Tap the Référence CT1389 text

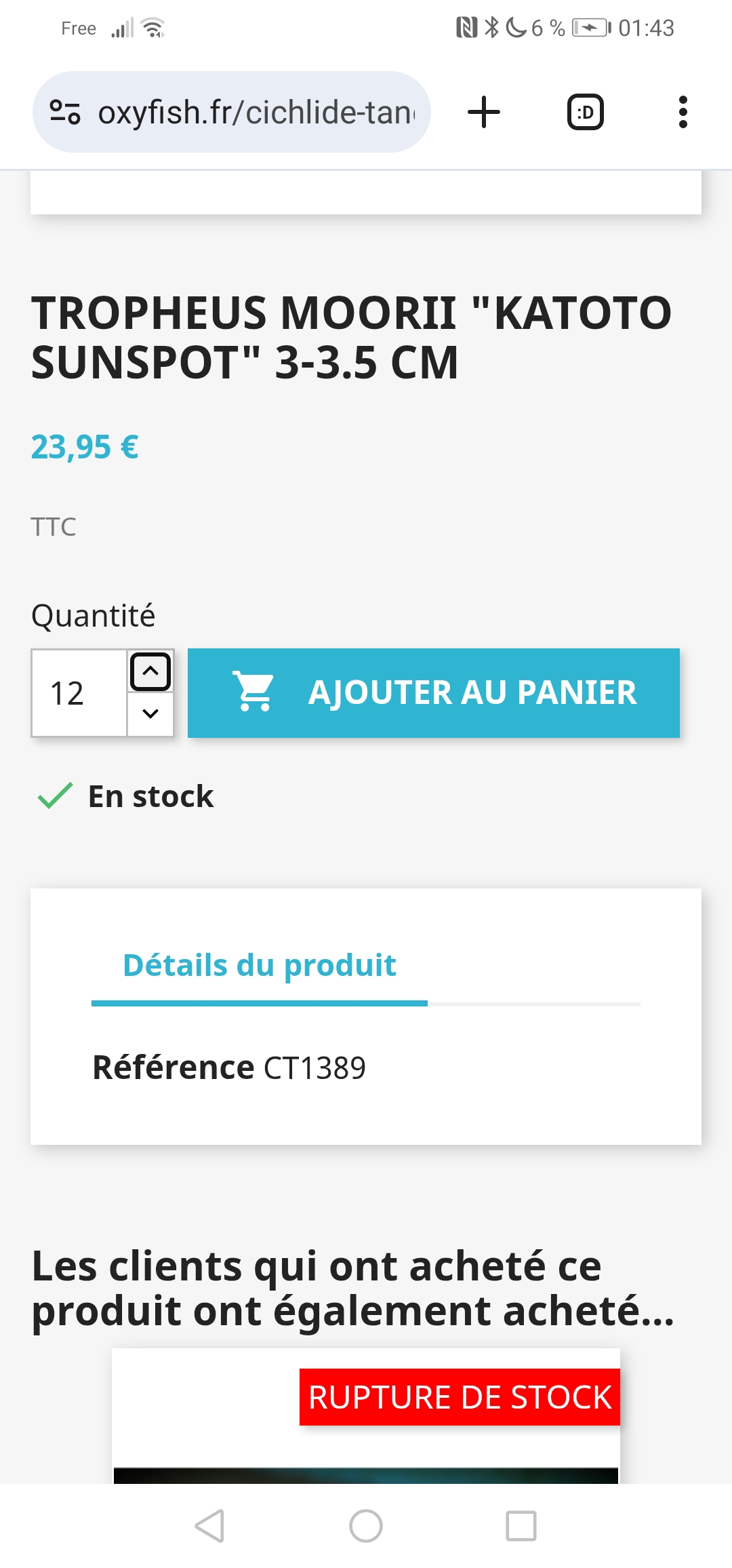[229, 1067]
